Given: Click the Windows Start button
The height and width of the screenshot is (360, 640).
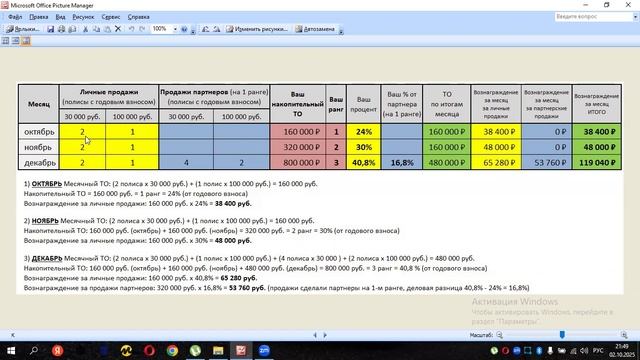Looking at the screenshot, I should pyautogui.click(x=11, y=351).
